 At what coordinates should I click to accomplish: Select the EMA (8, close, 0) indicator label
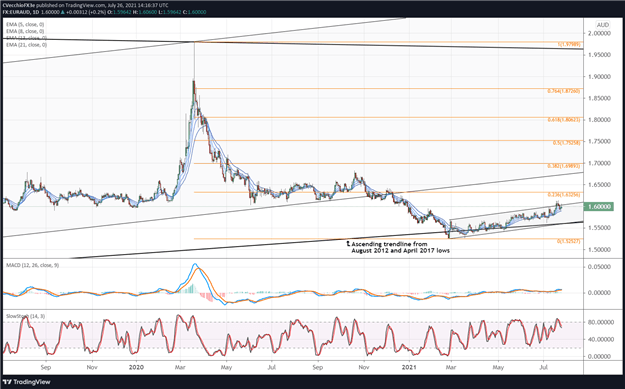tap(25, 31)
